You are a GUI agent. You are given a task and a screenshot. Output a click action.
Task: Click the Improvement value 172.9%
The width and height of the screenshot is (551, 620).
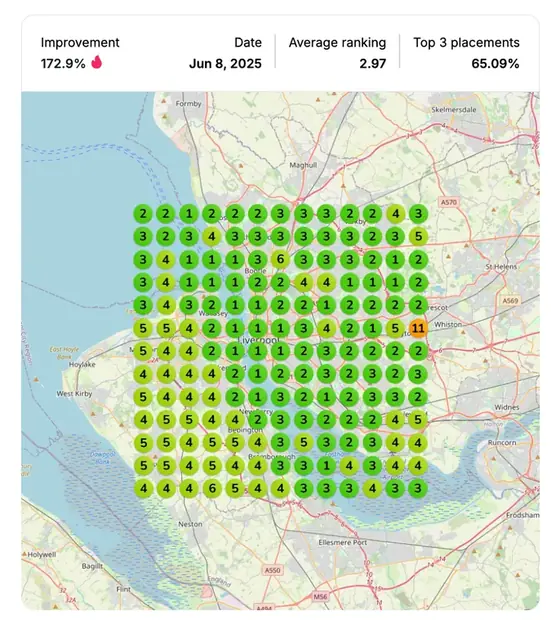point(63,63)
